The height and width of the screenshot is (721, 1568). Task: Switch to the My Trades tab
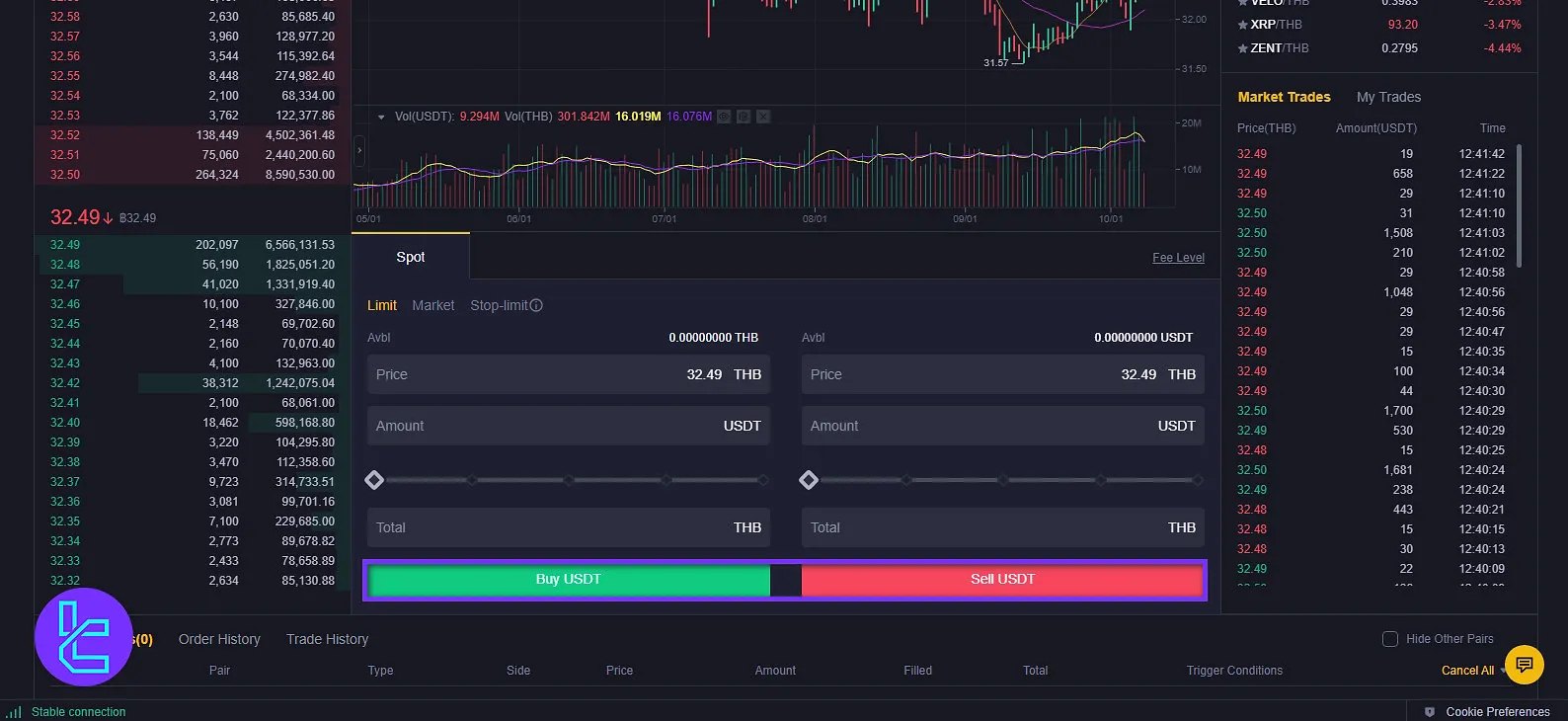(1388, 97)
